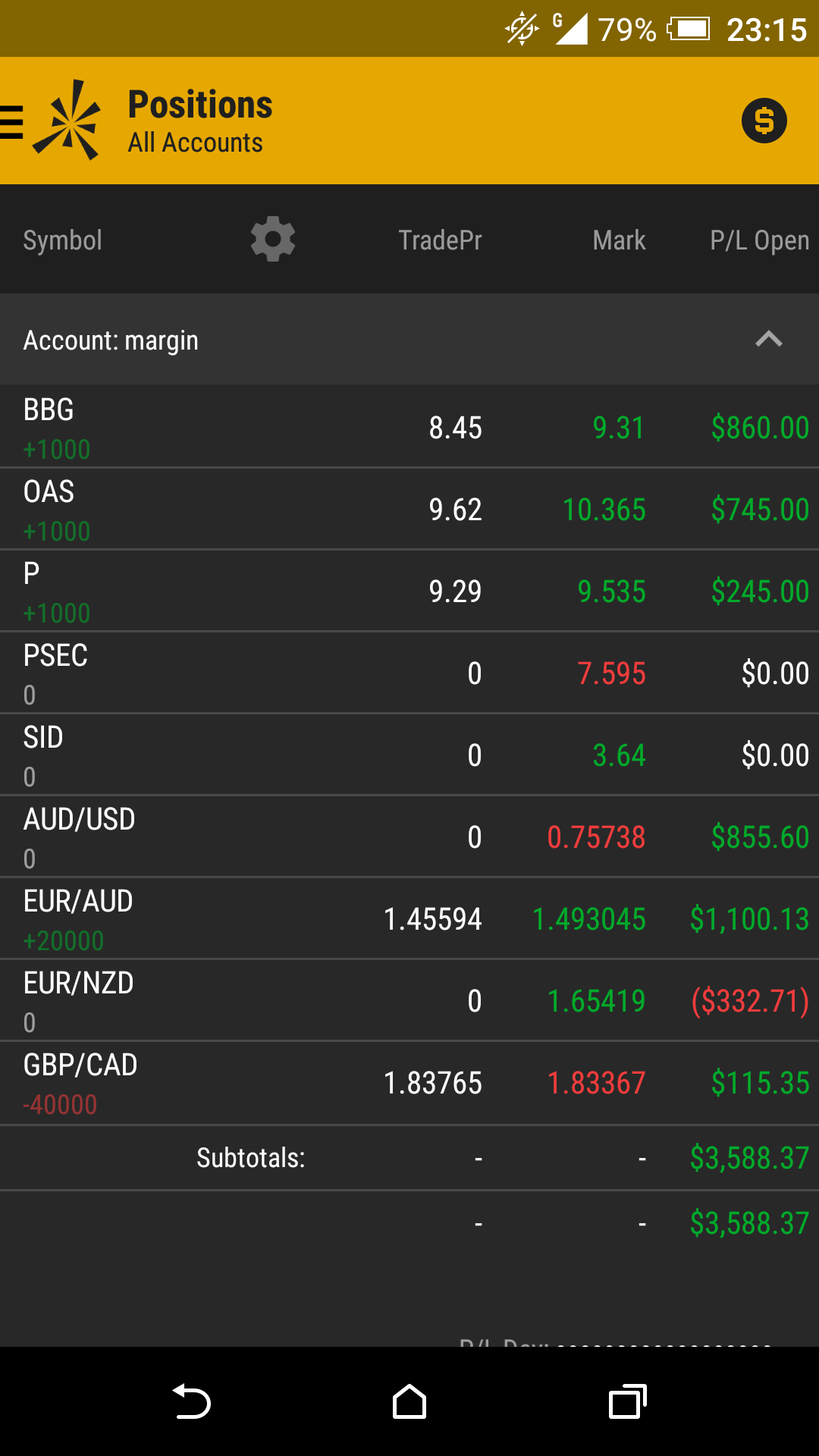Open the dollar sign account icon
819x1456 pixels.
tap(764, 121)
